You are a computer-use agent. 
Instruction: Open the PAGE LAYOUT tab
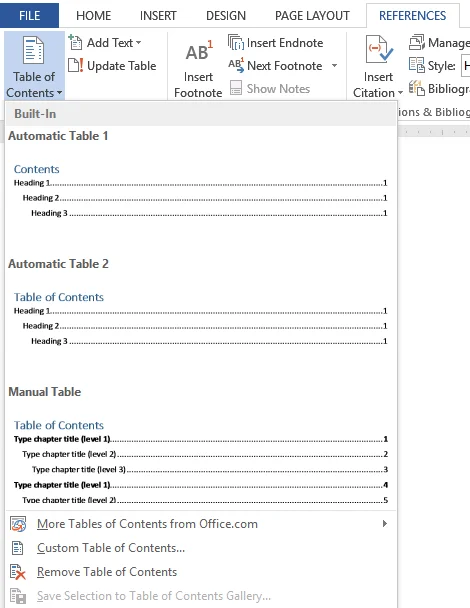click(312, 16)
